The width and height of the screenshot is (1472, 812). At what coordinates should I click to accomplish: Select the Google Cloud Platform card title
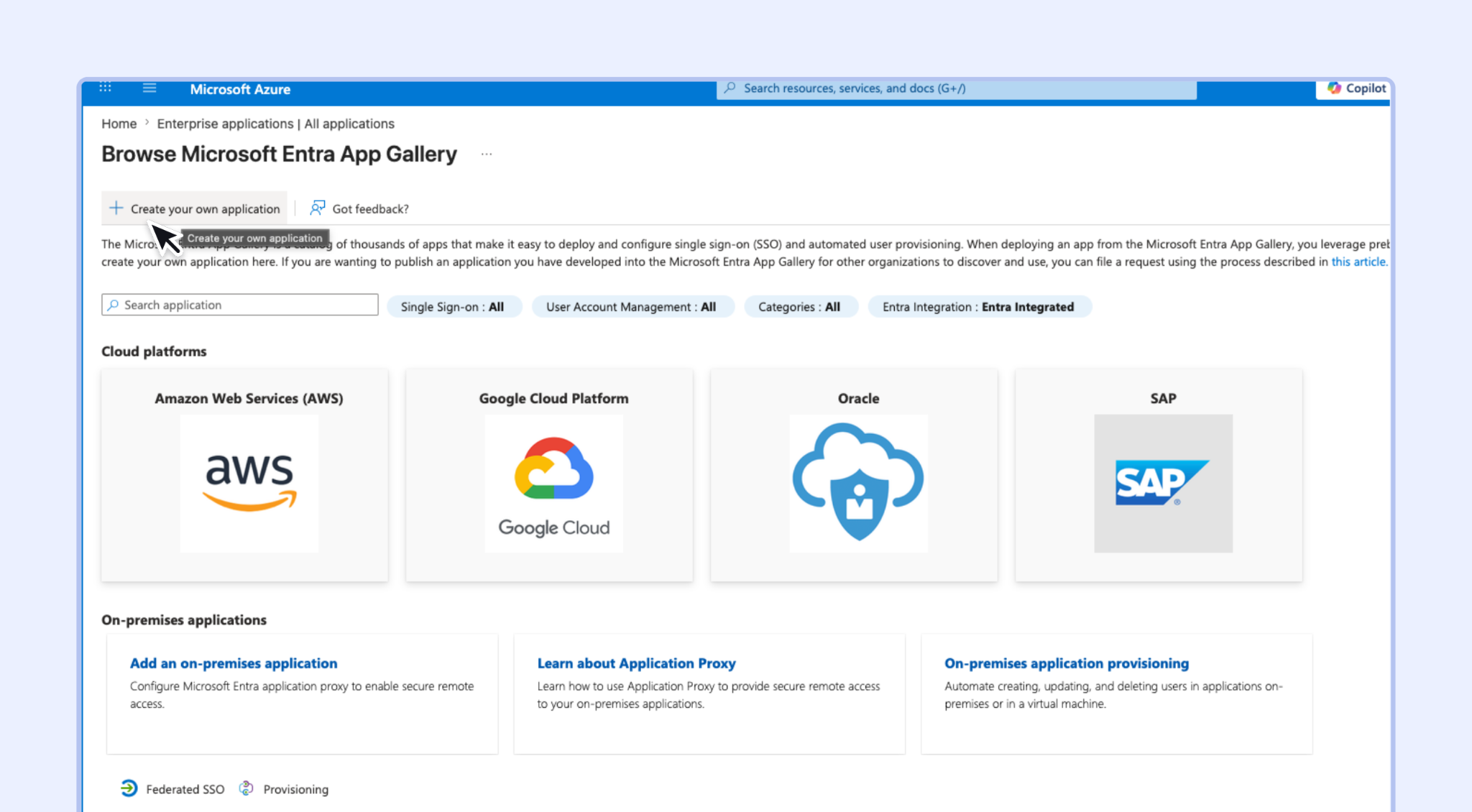pyautogui.click(x=554, y=398)
